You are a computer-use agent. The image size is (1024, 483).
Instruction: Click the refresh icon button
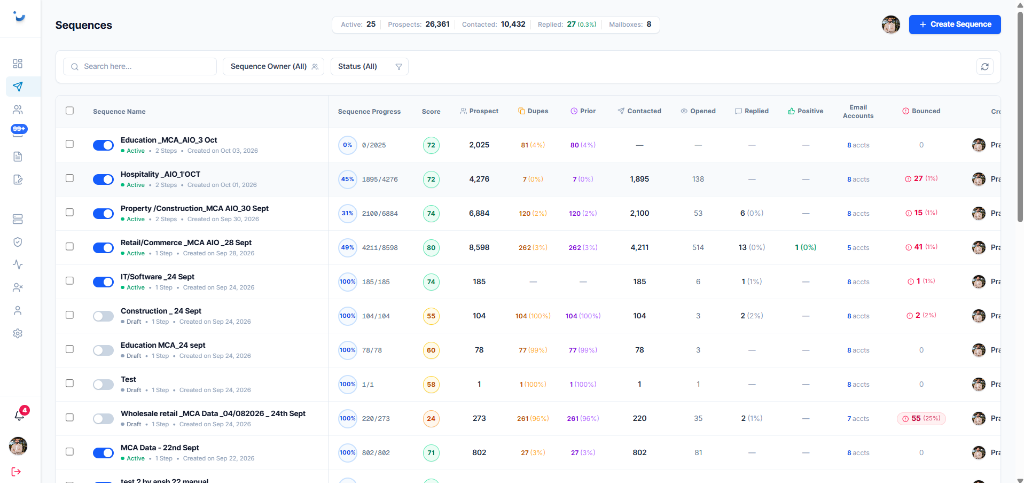(985, 67)
